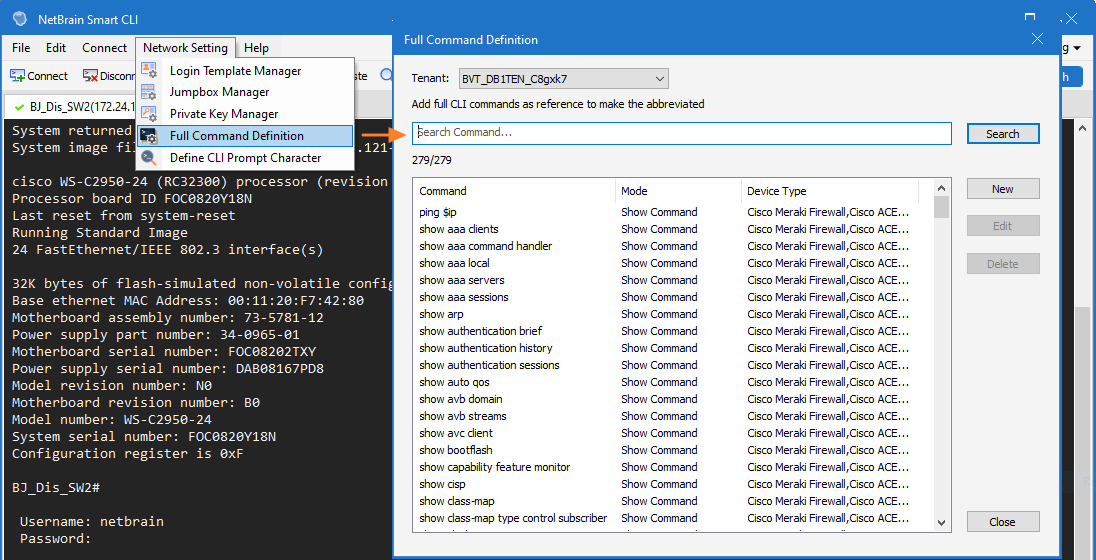
Task: Click the terminal scrollbar up arrow
Action: 1082,128
